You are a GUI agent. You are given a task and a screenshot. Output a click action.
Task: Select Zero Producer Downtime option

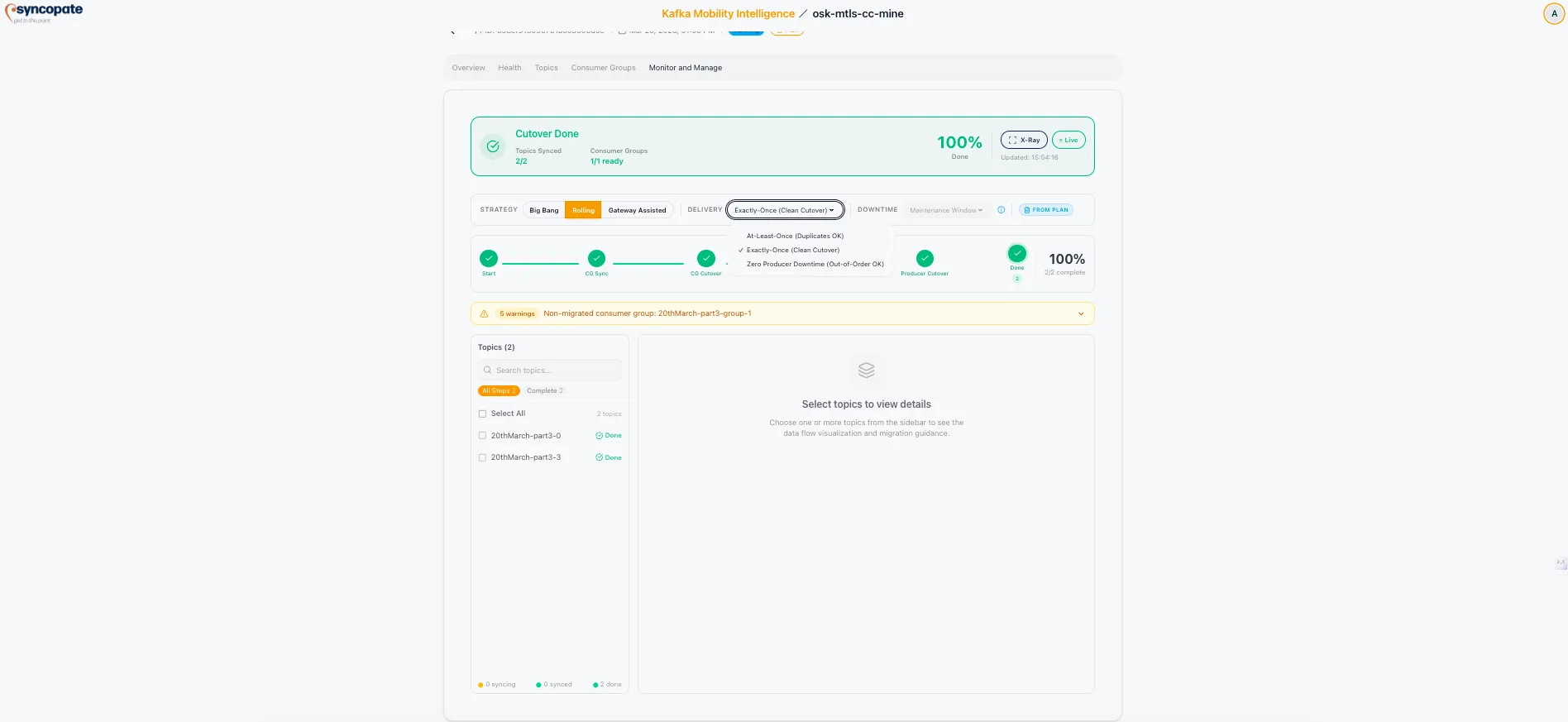[x=815, y=264]
